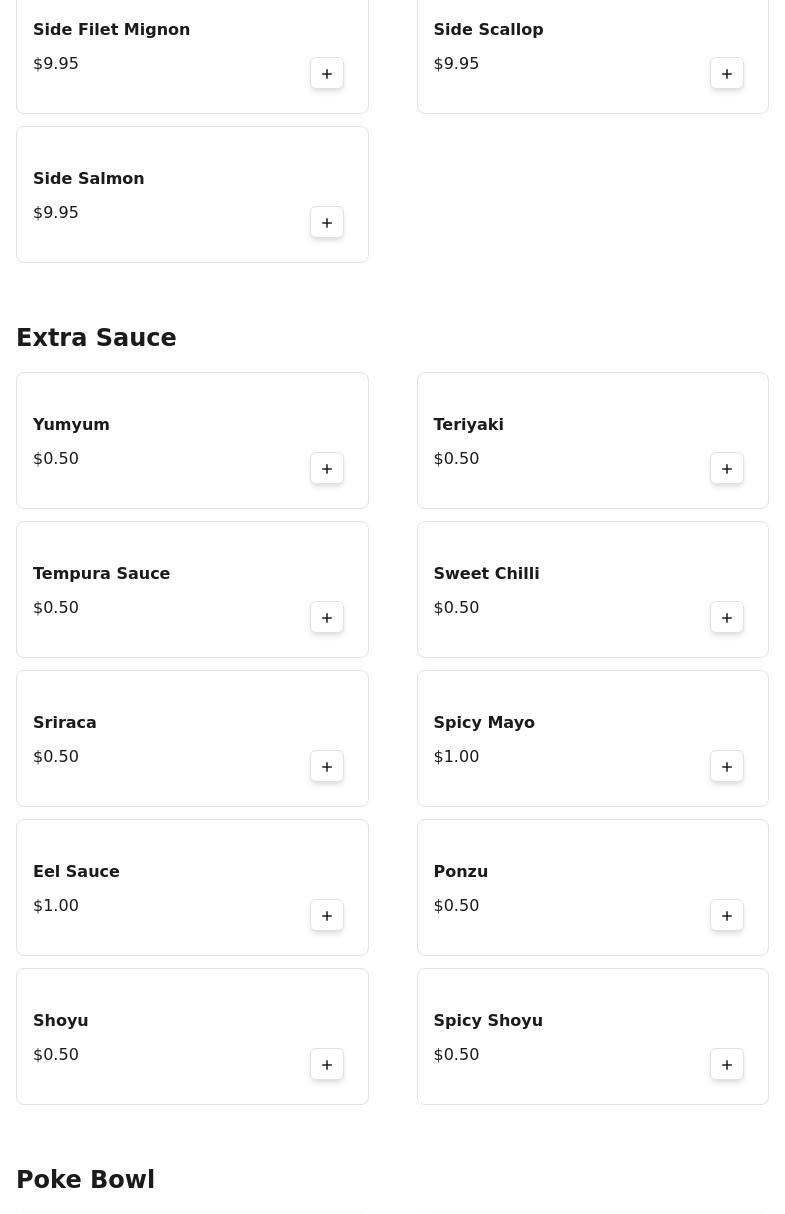Click the Poke Bowl section heading
This screenshot has height=1214, width=785.
point(85,1180)
